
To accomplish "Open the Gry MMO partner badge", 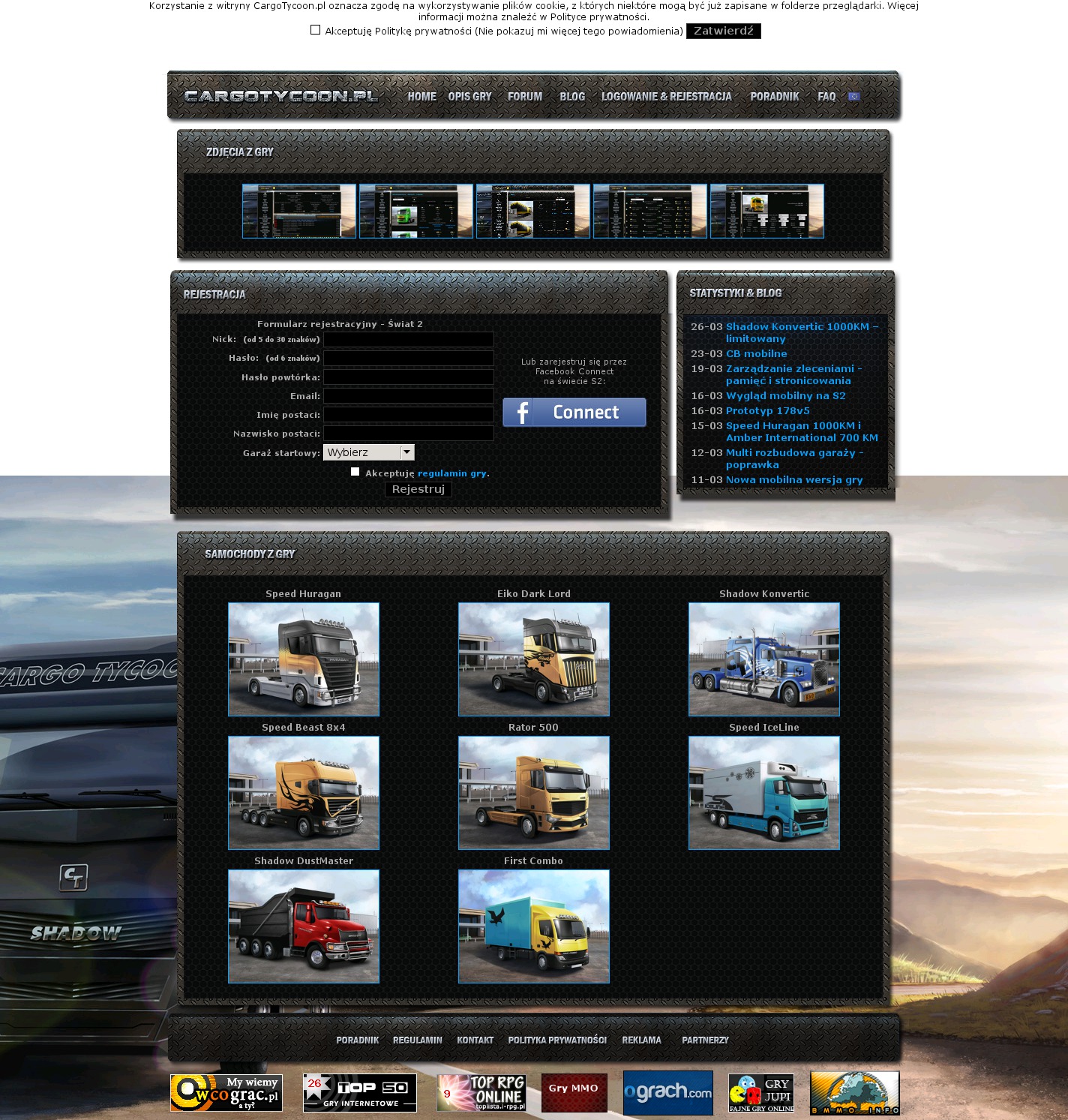I will click(x=574, y=1093).
